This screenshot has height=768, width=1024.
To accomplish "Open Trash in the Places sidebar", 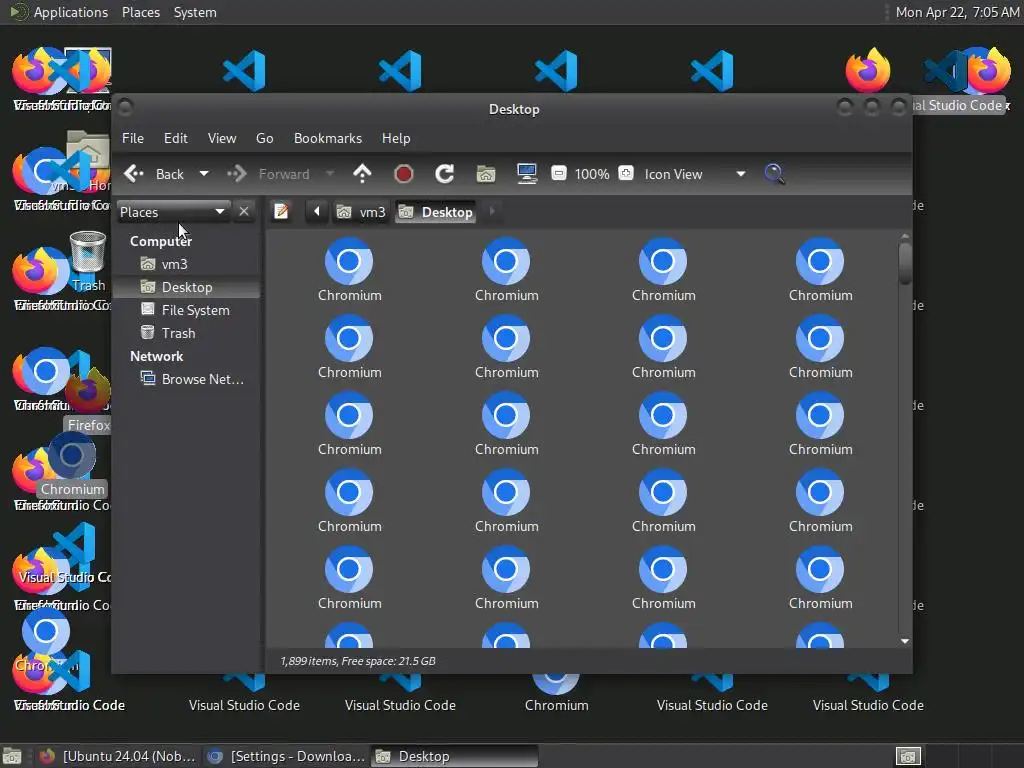I will coord(187,333).
